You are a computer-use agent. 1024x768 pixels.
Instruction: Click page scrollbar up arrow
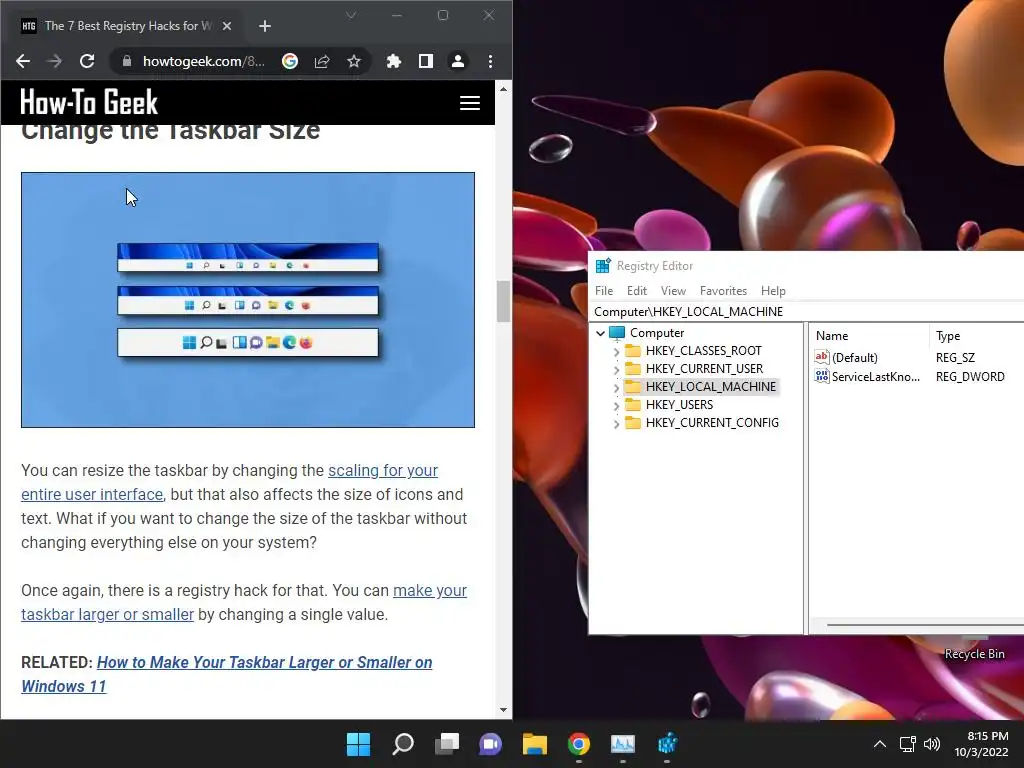pos(503,89)
